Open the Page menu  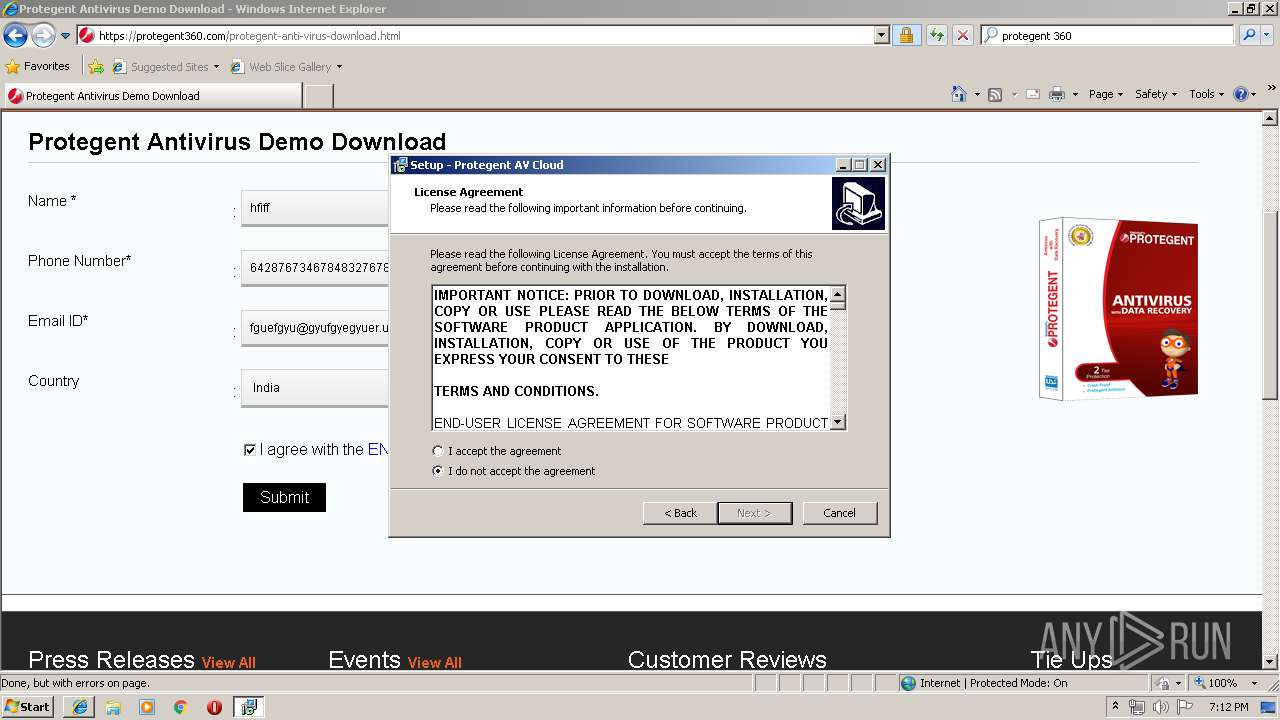(1105, 94)
